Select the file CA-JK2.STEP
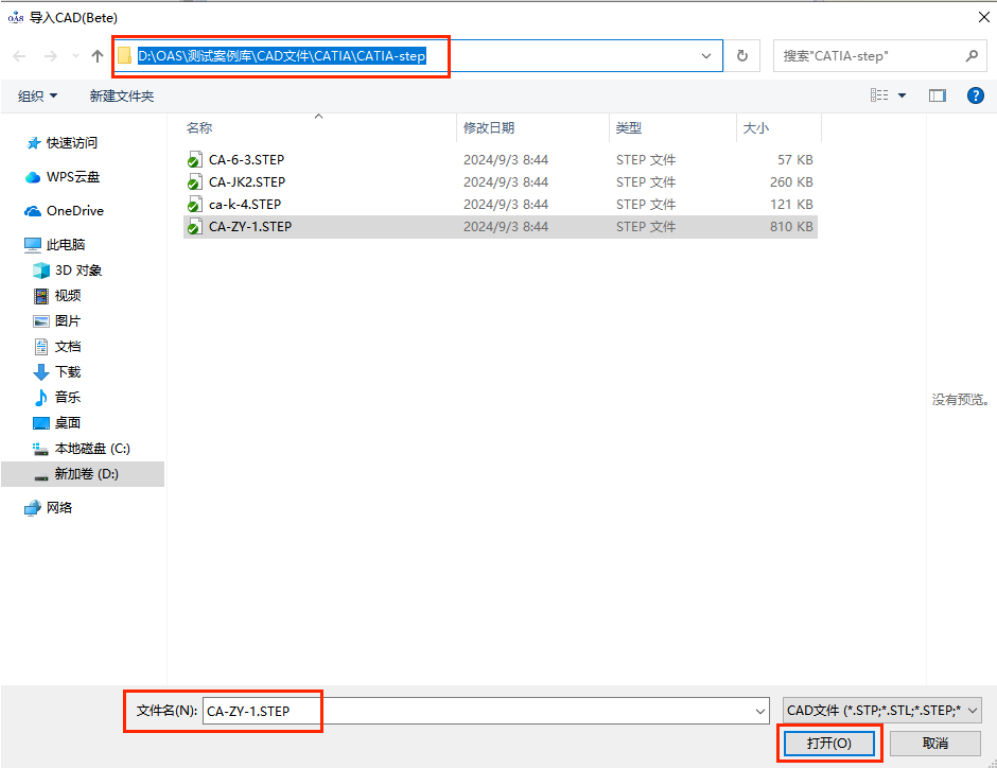Screen dimensions: 997x770 tap(500, 182)
